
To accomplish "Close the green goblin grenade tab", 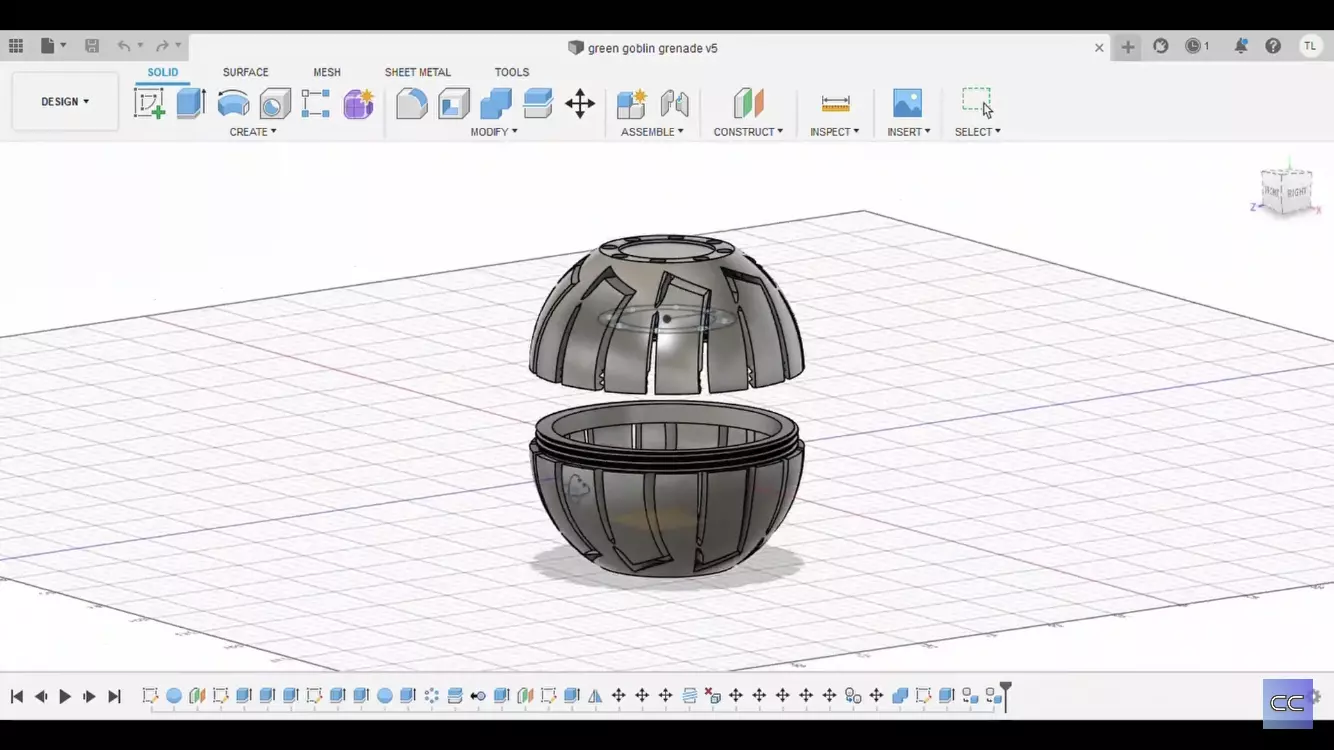I will click(x=1099, y=47).
